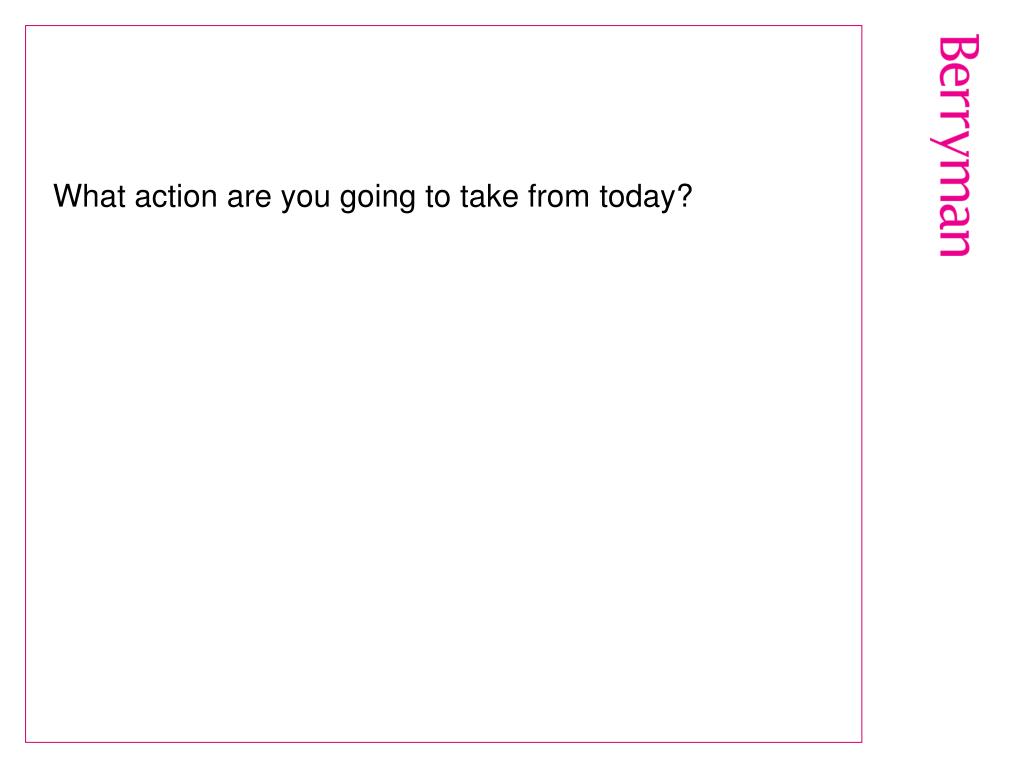Select the word "action" in the heading

tap(176, 196)
